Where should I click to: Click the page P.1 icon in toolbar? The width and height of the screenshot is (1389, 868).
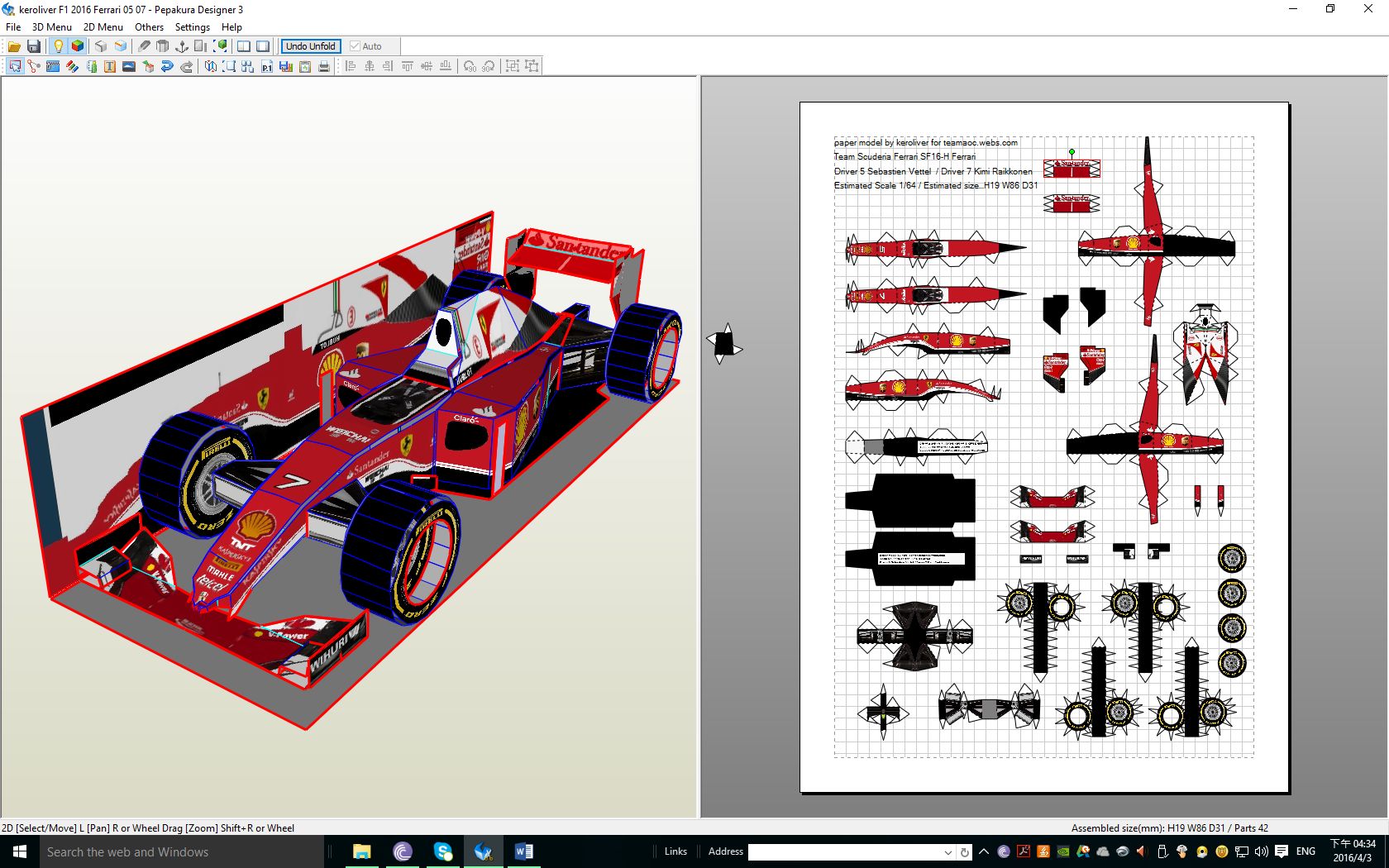coord(266,66)
